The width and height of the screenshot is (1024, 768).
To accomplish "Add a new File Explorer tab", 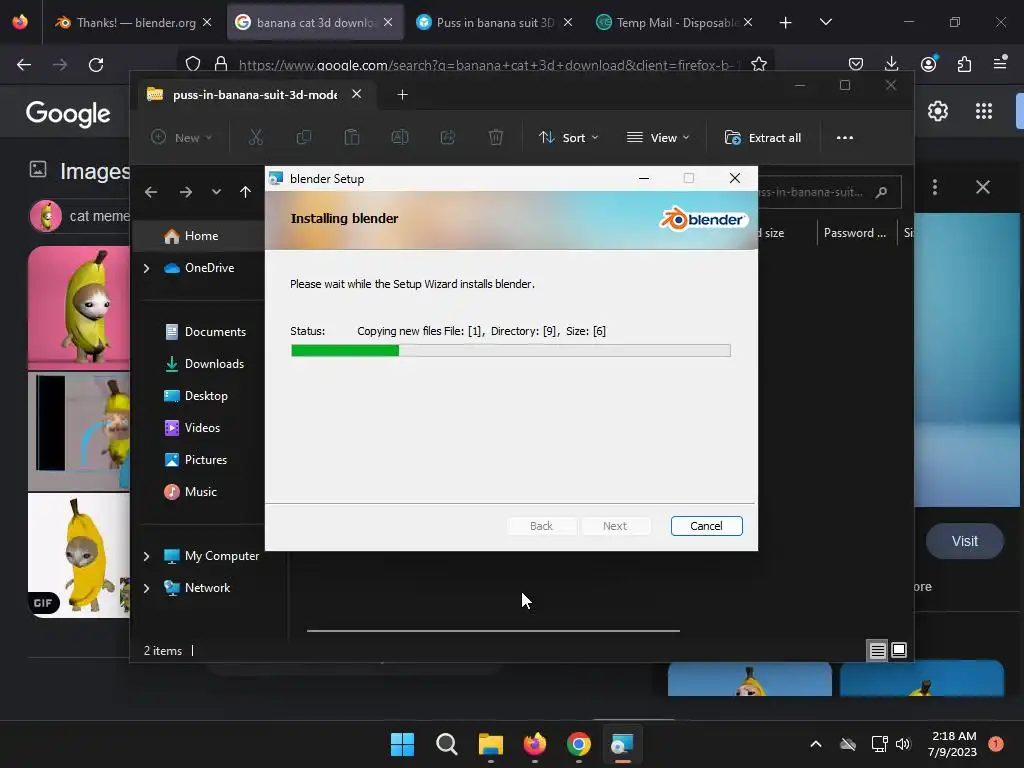I will click(402, 95).
